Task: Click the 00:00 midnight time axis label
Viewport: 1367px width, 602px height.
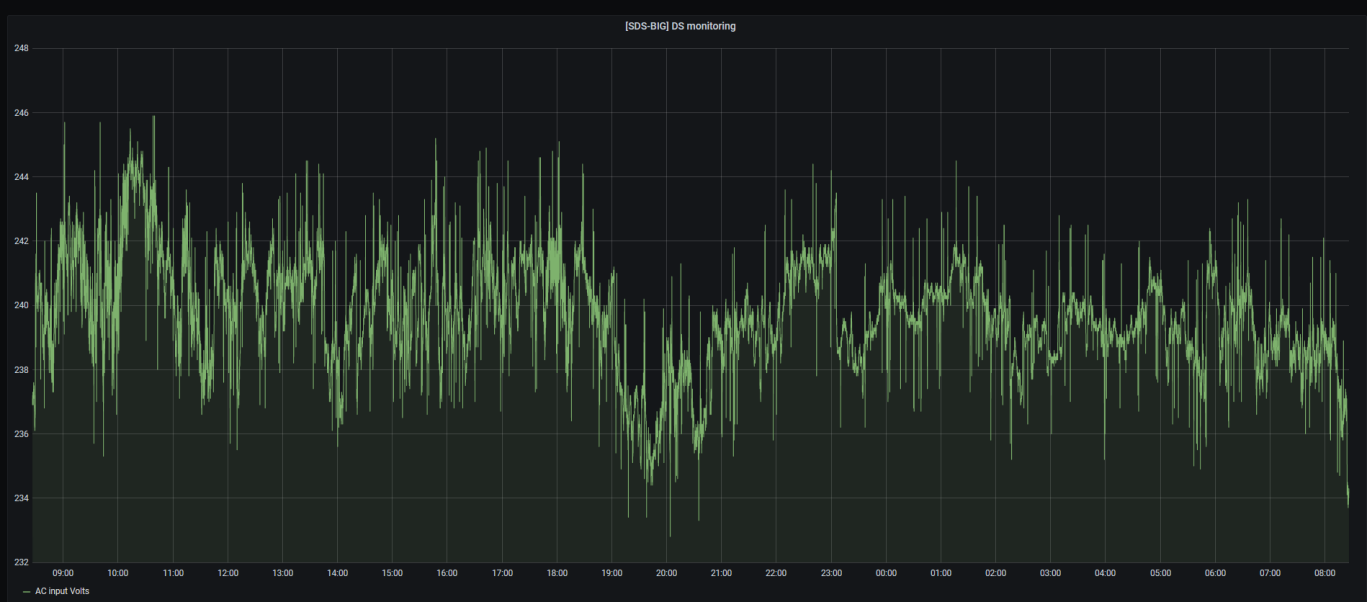Action: click(x=886, y=573)
